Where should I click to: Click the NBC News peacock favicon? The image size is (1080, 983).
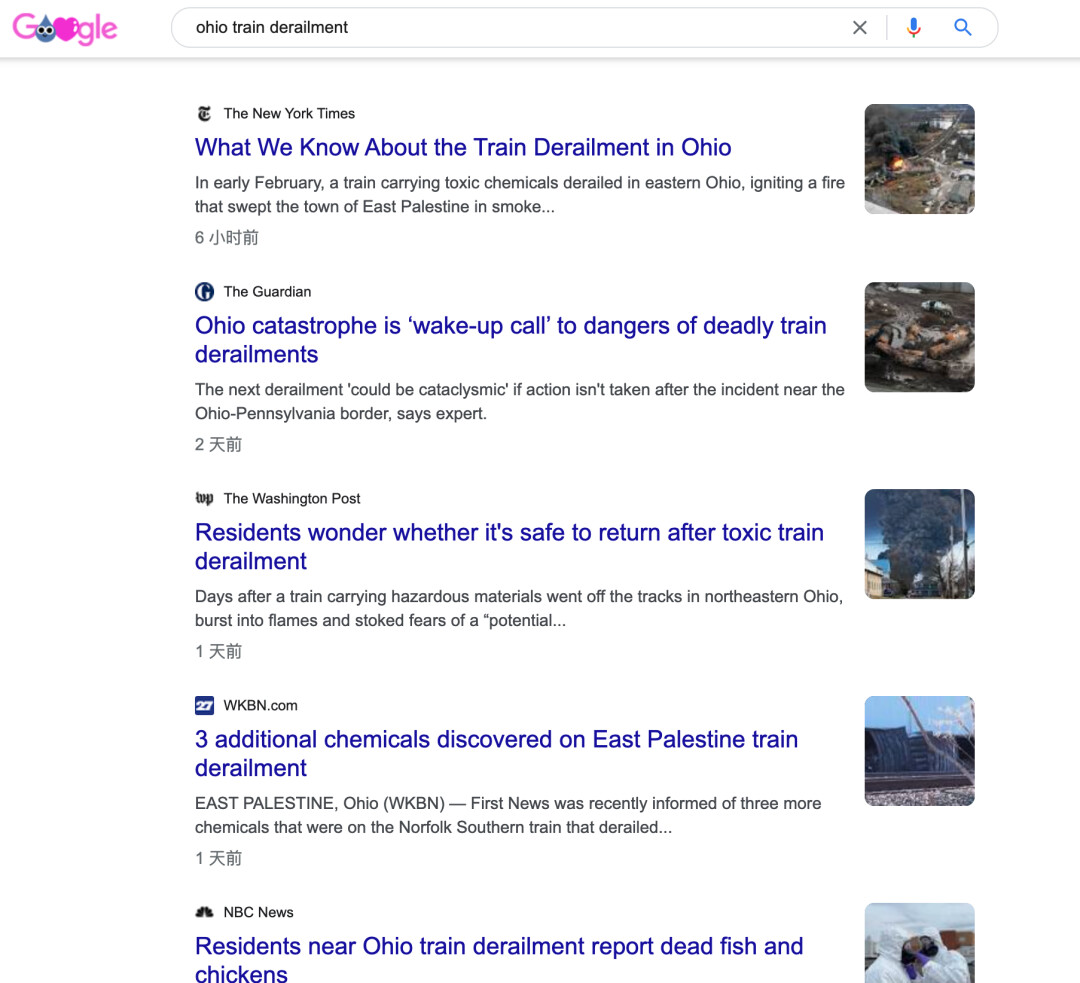pyautogui.click(x=205, y=912)
